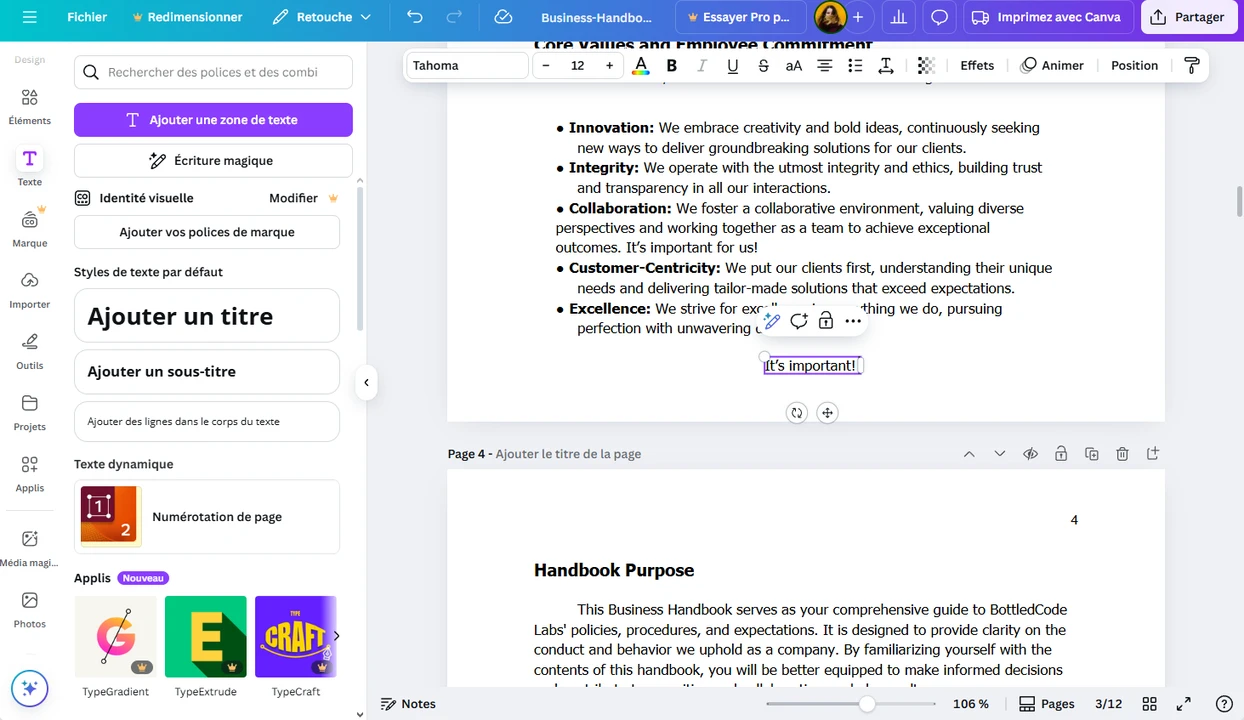Open the transparency checkerboard control
Image resolution: width=1244 pixels, height=720 pixels.
[926, 66]
